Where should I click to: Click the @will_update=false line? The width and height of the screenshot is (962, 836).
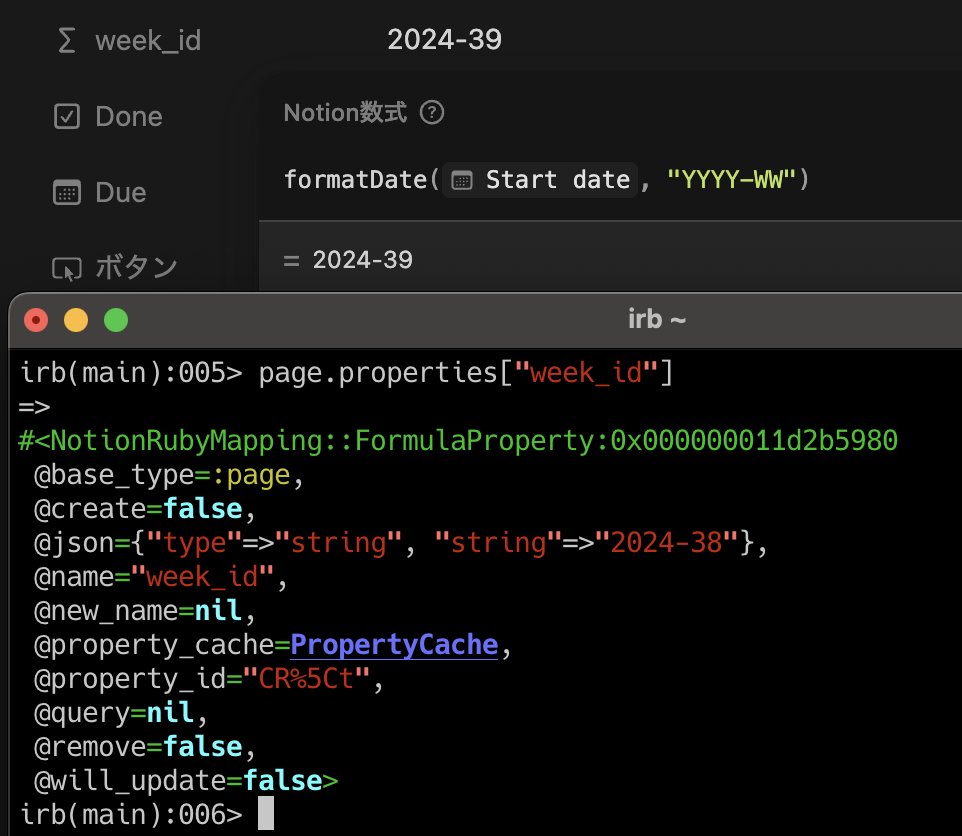[186, 781]
